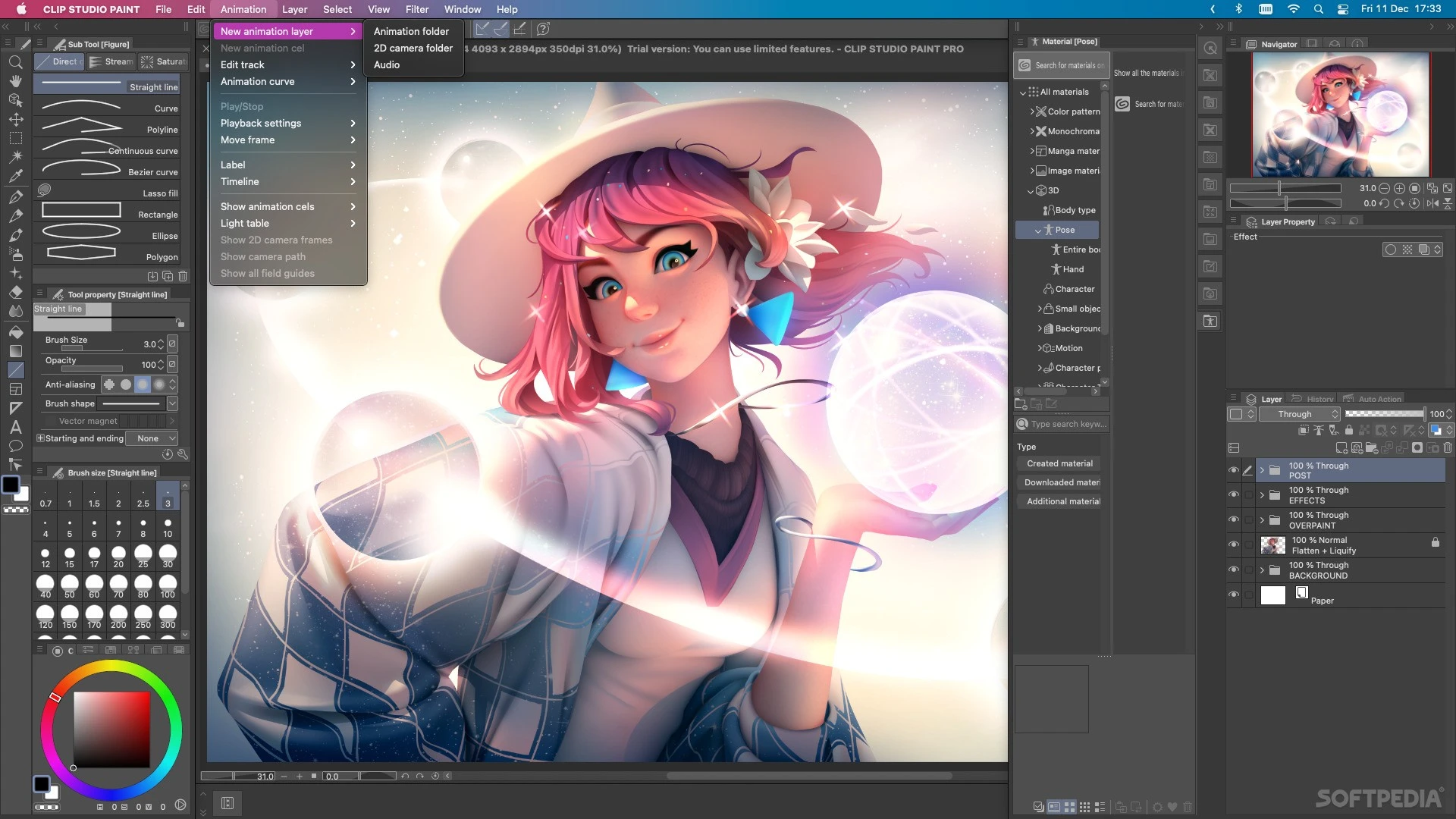Open Animation menu from menu bar
Viewport: 1456px width, 819px height.
(x=243, y=9)
